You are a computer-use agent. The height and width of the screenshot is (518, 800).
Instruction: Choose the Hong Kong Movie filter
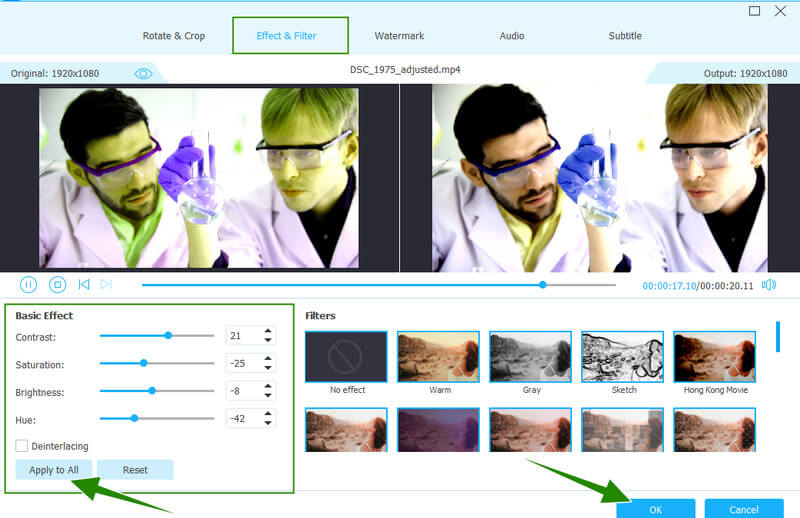pyautogui.click(x=714, y=357)
